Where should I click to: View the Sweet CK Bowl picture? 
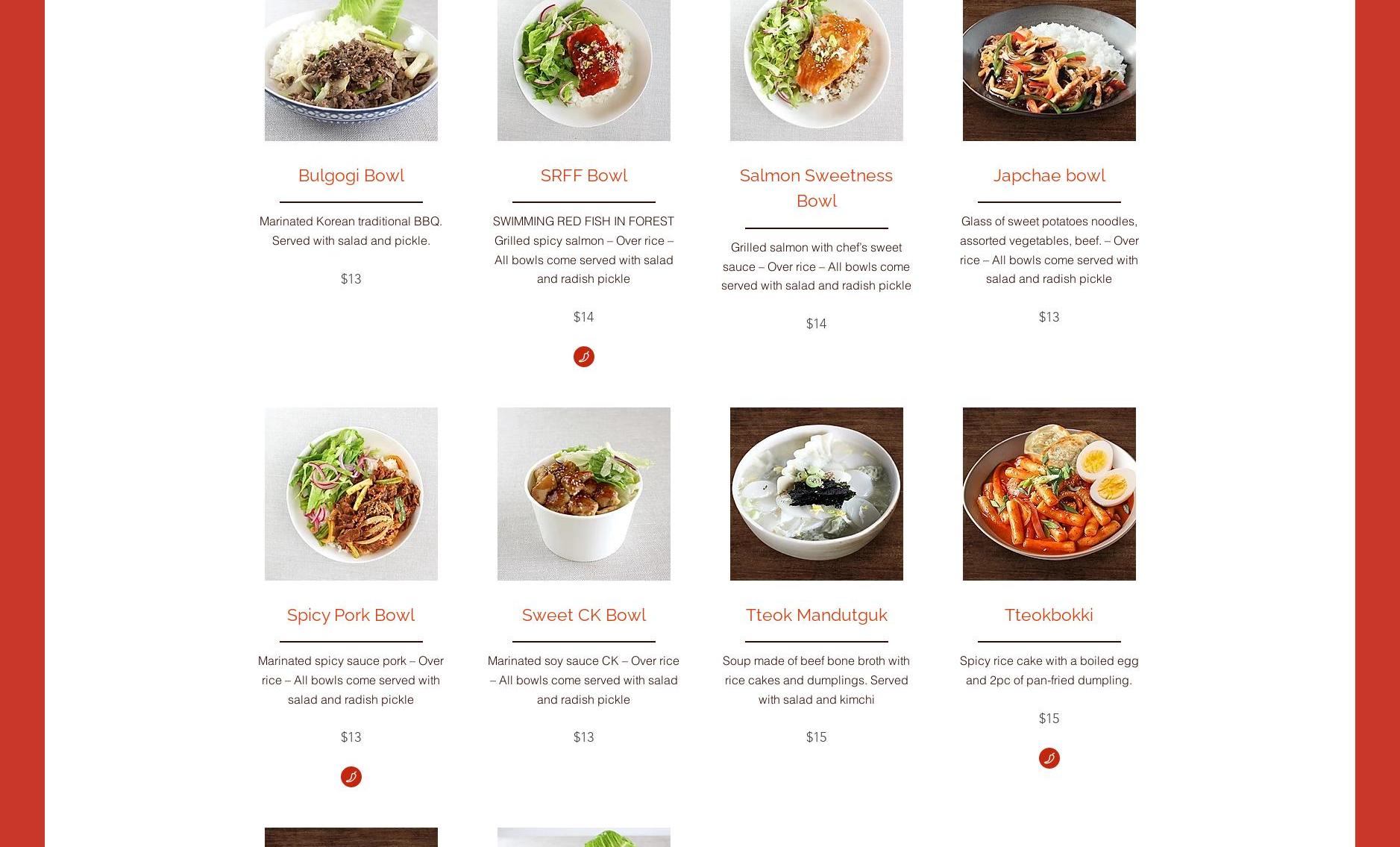pos(583,494)
